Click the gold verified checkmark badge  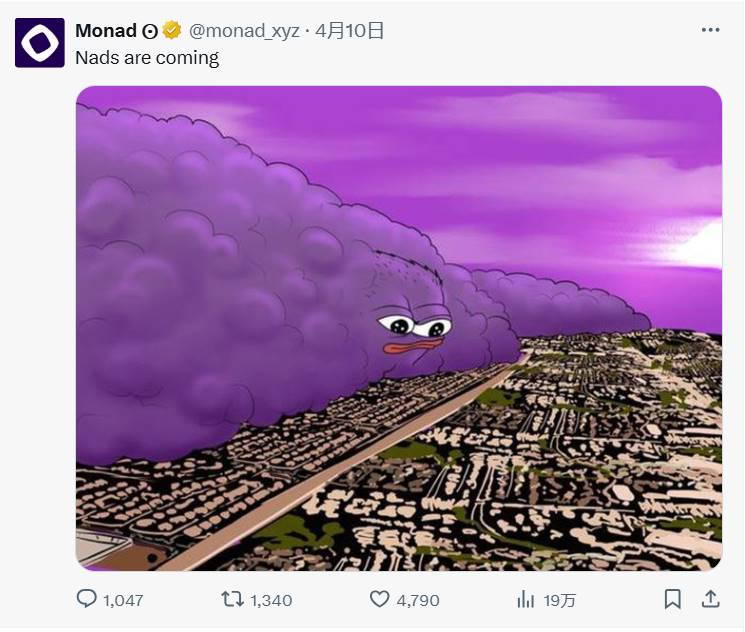pos(172,31)
